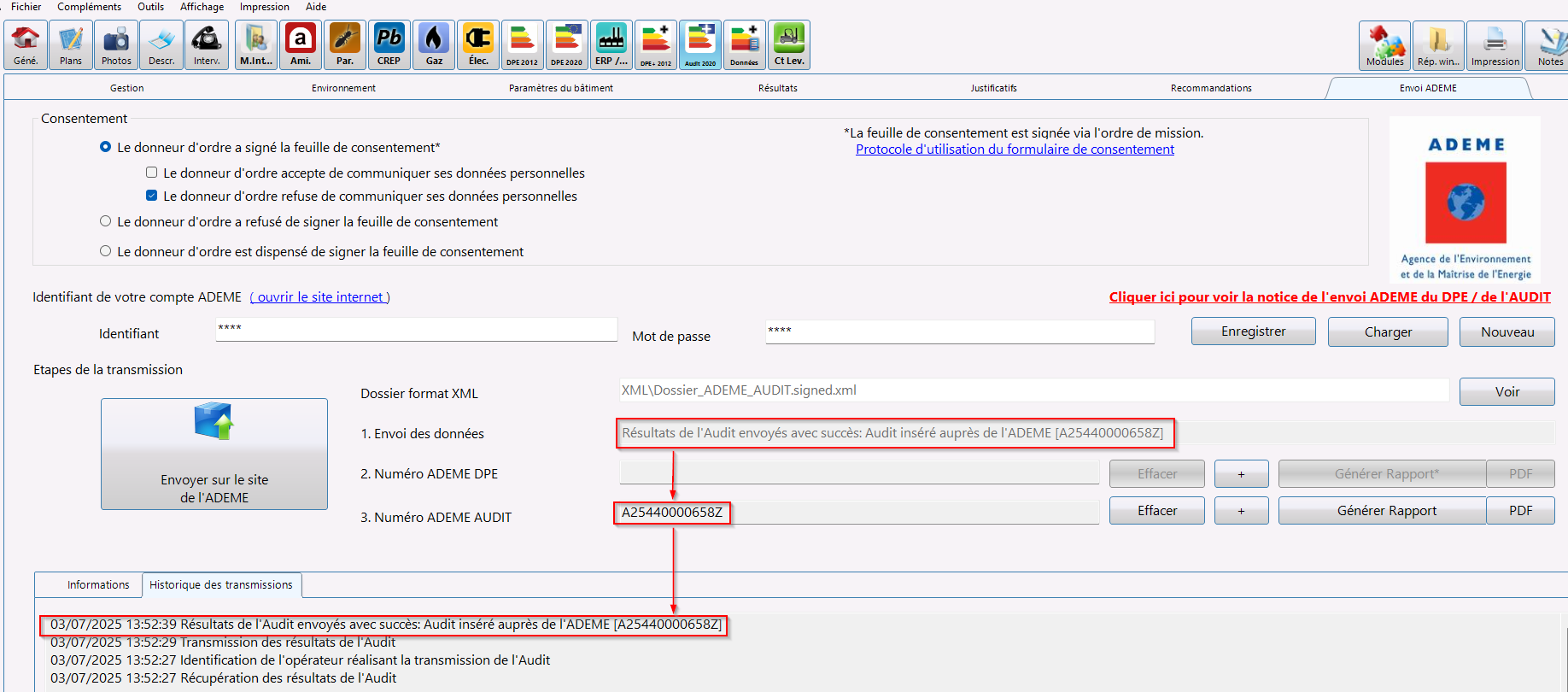
Task: Click the enabled Générer Rapport button
Action: [x=1383, y=511]
